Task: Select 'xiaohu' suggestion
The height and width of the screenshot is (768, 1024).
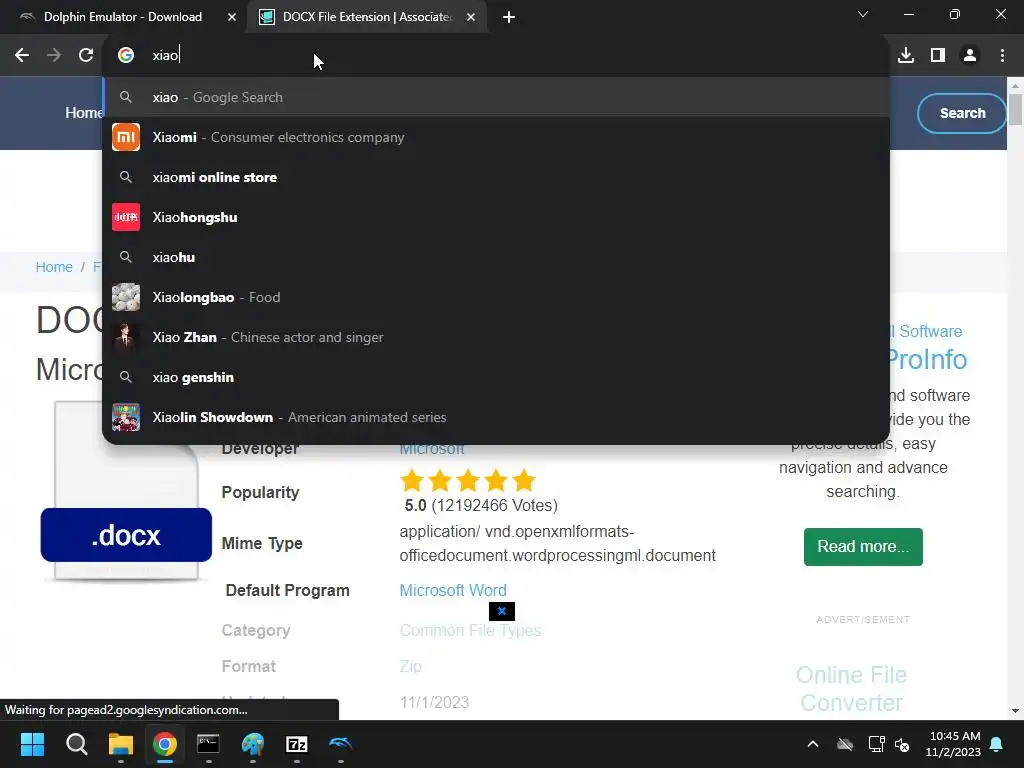Action: click(x=496, y=257)
